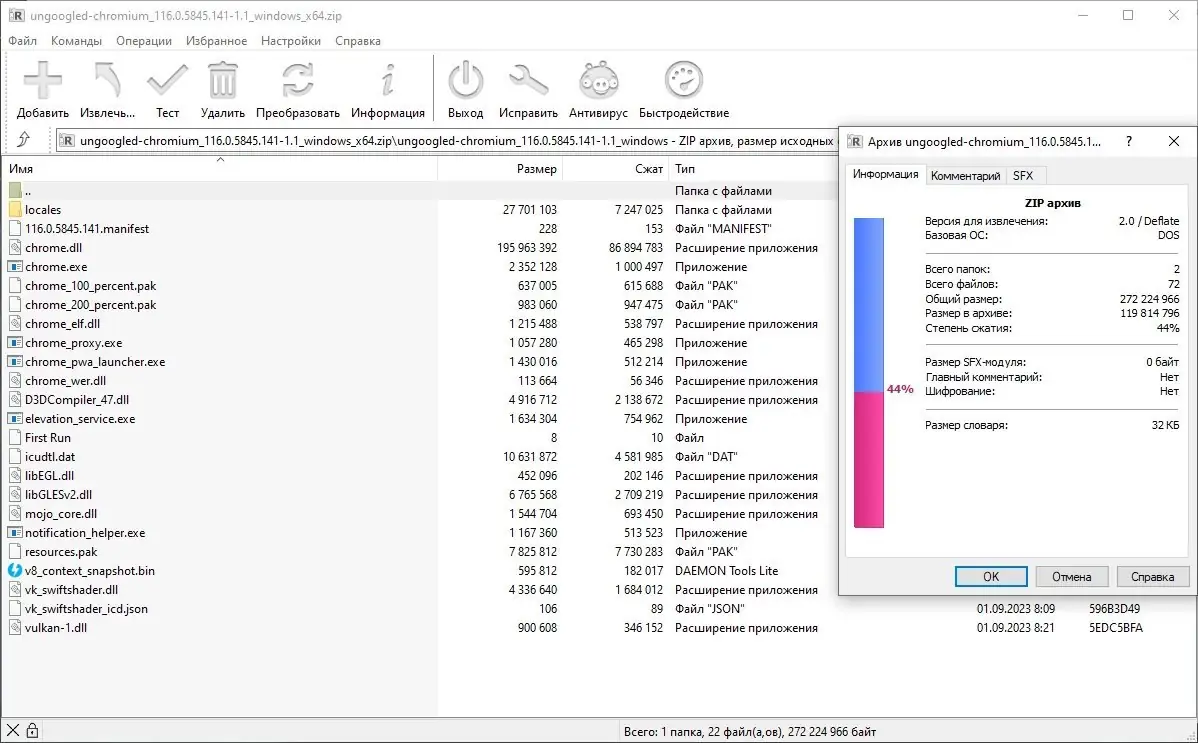This screenshot has height=743, width=1198.
Task: Click the up-folder arrow beside the address bar
Action: (26, 140)
